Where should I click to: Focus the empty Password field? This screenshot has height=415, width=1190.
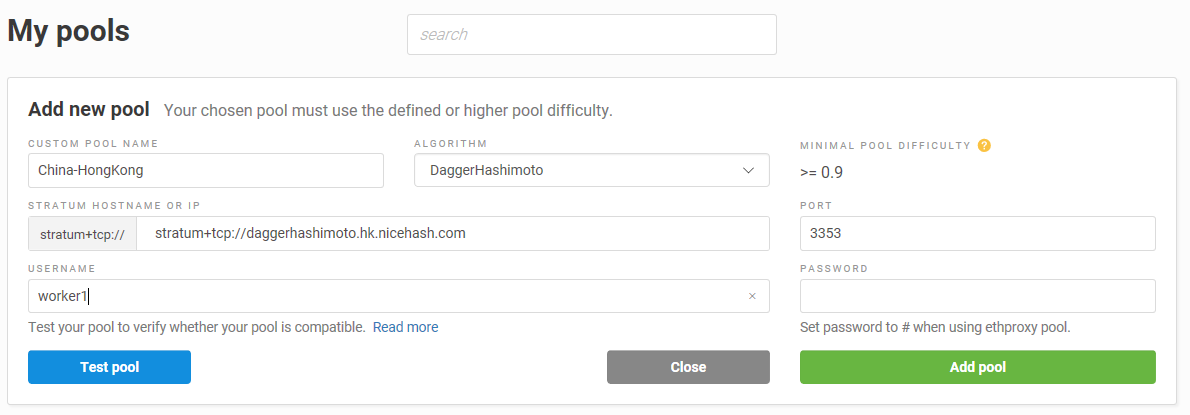[977, 296]
